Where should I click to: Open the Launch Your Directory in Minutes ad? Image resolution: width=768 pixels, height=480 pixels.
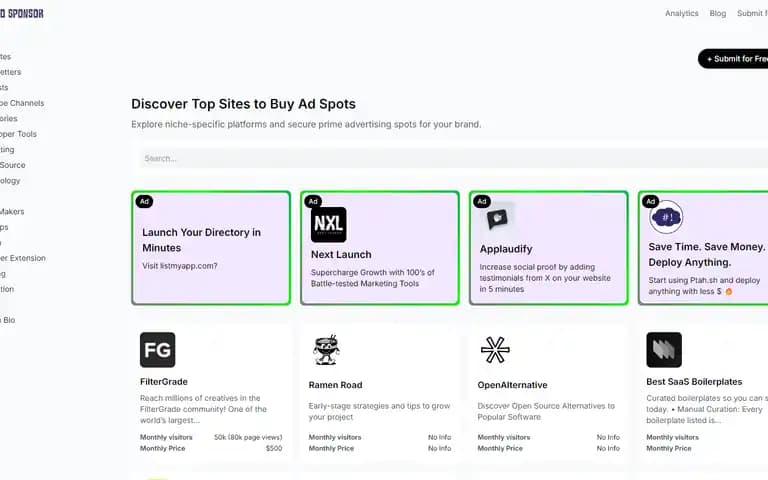coord(201,240)
